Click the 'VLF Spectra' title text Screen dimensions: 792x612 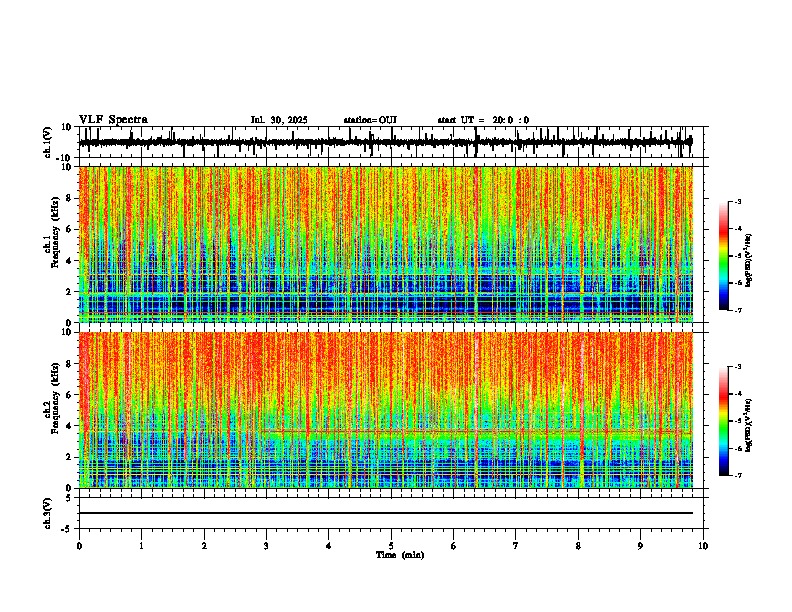[x=113, y=120]
